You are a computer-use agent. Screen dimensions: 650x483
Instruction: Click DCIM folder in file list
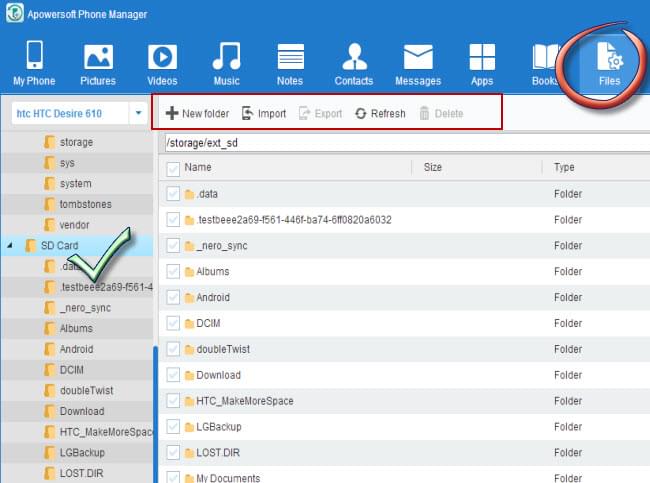208,323
